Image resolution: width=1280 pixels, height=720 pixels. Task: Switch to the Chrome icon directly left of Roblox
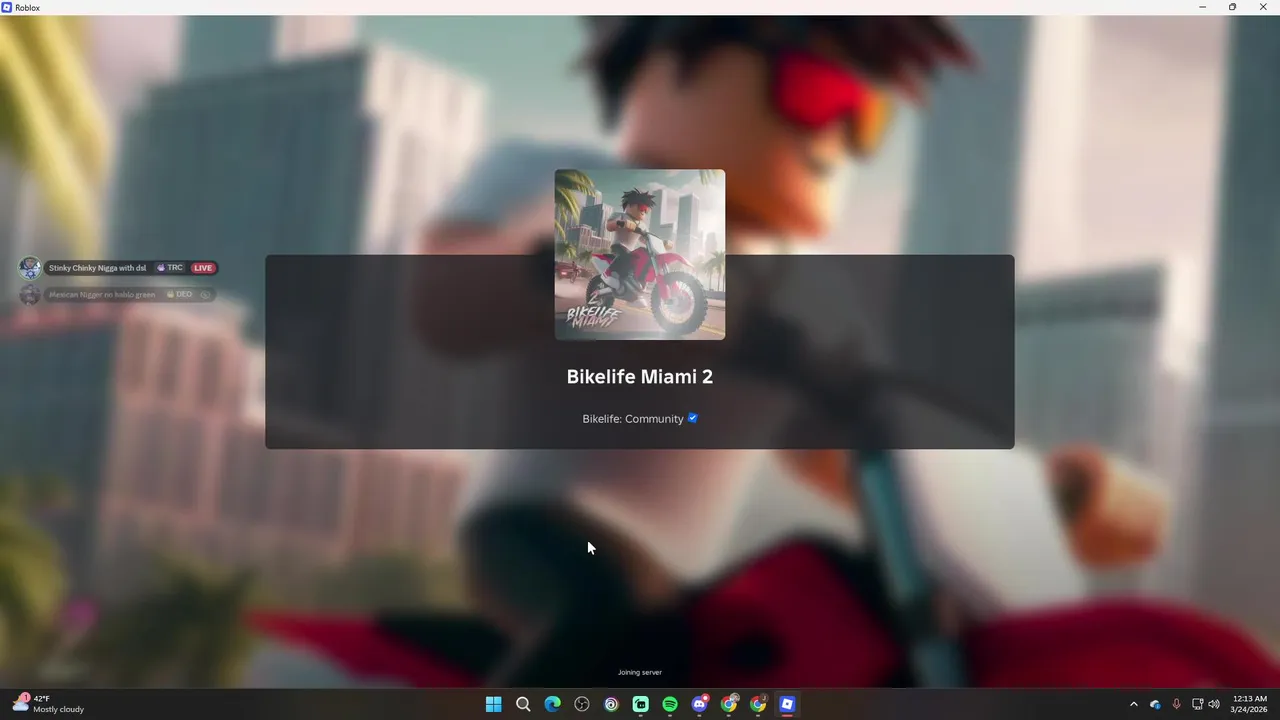click(x=758, y=704)
